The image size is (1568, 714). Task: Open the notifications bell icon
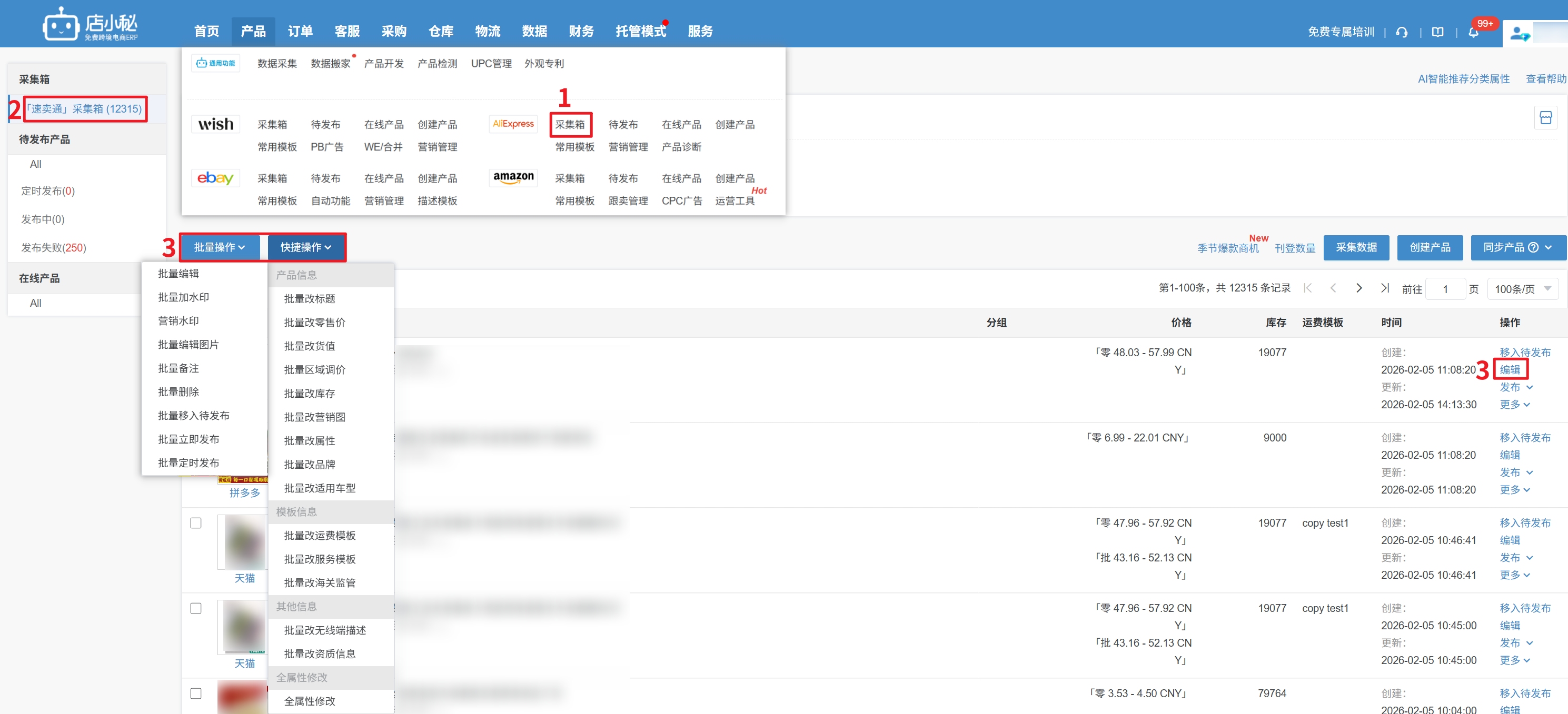pos(1473,32)
